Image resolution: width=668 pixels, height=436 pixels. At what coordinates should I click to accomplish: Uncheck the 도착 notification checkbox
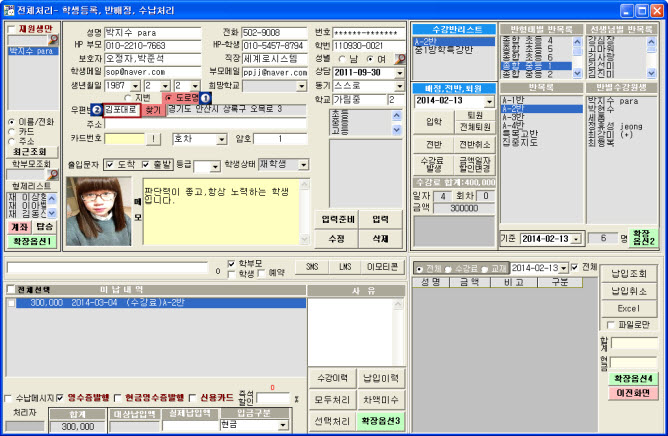click(x=110, y=165)
